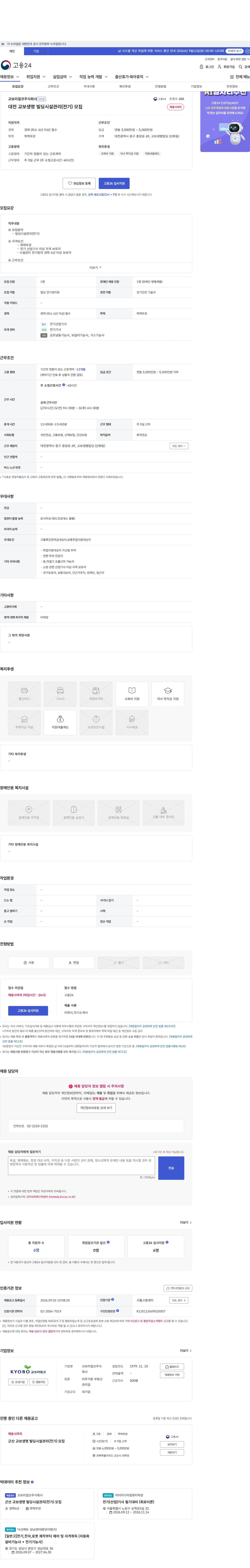Click the 직원대출제도 welfare tile
The height and width of the screenshot is (1568, 250).
click(60, 723)
